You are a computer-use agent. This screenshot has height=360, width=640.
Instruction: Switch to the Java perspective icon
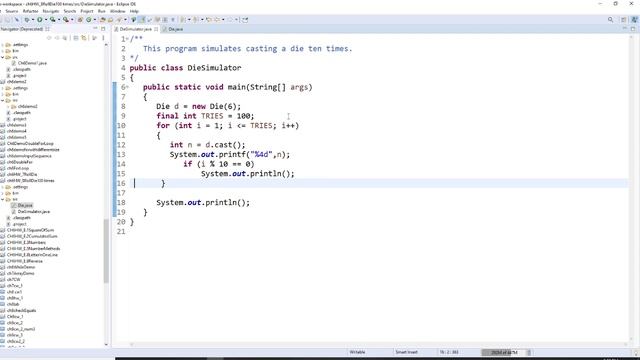click(x=634, y=20)
